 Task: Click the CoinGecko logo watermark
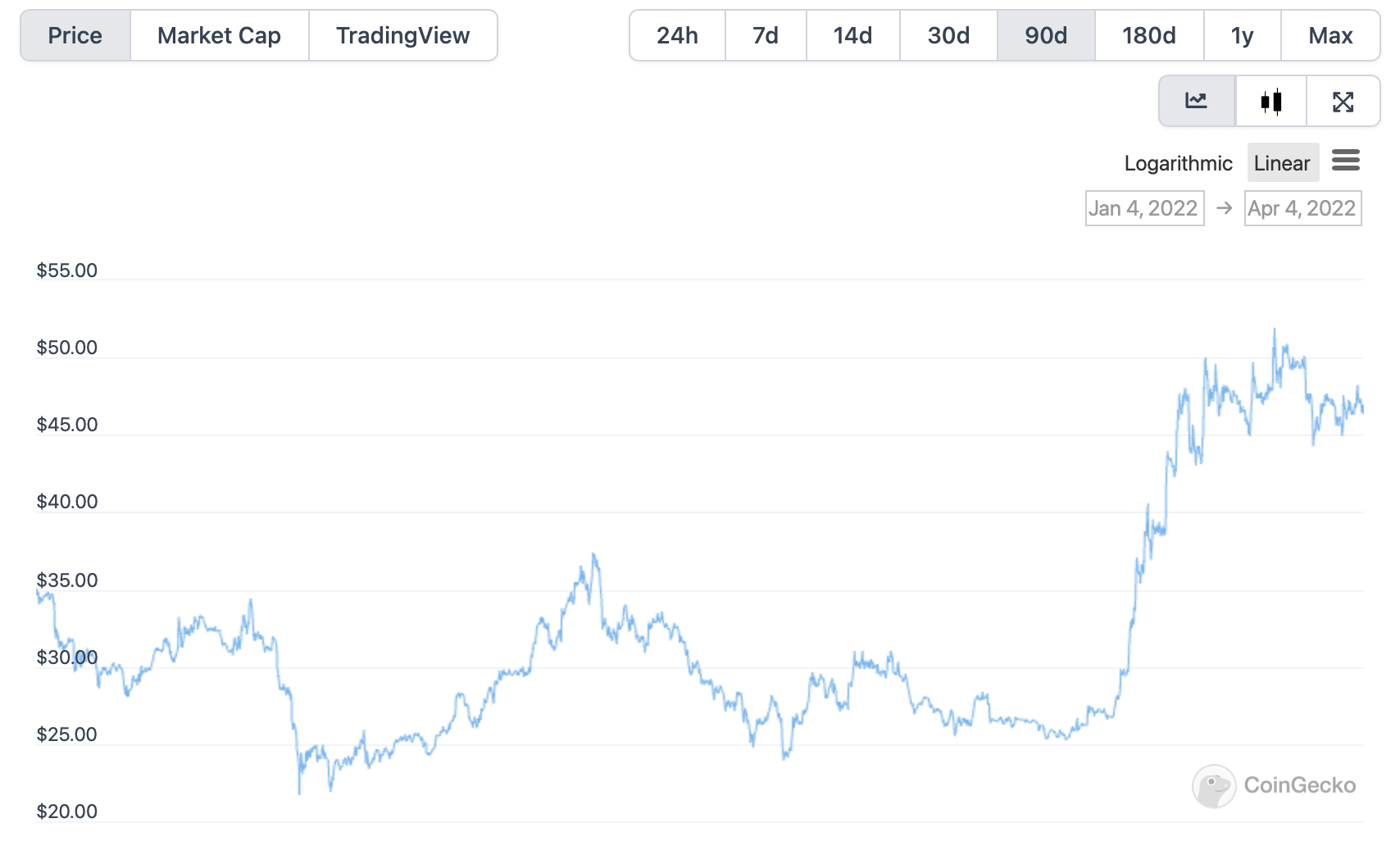(x=1274, y=785)
